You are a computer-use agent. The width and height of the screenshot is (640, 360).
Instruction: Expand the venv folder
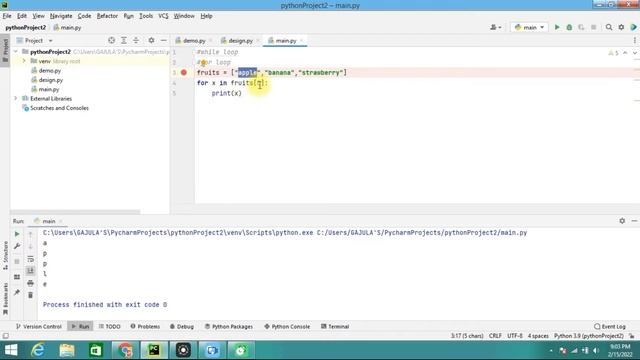tap(24, 61)
